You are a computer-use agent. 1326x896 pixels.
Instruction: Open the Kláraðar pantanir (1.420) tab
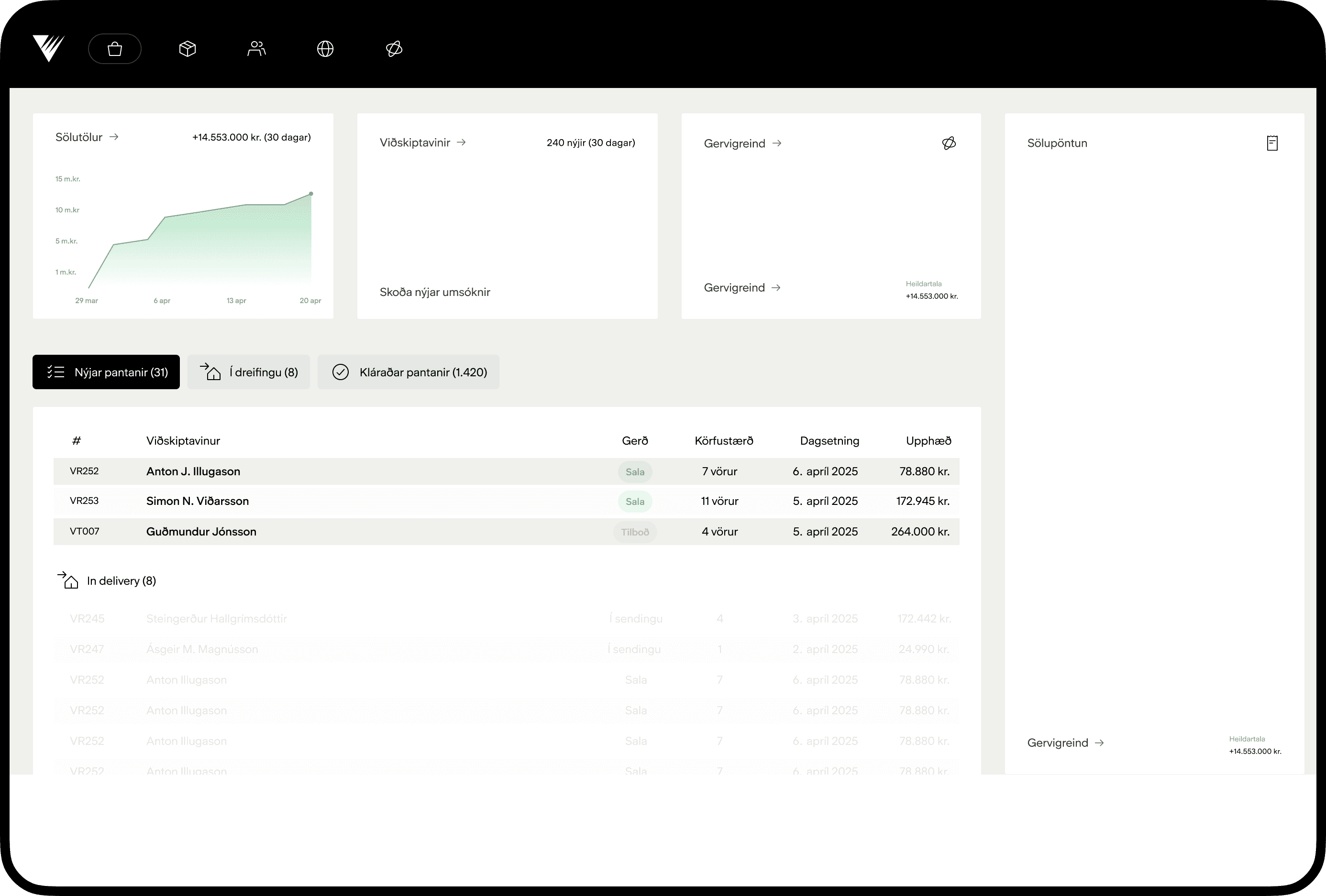pos(409,372)
